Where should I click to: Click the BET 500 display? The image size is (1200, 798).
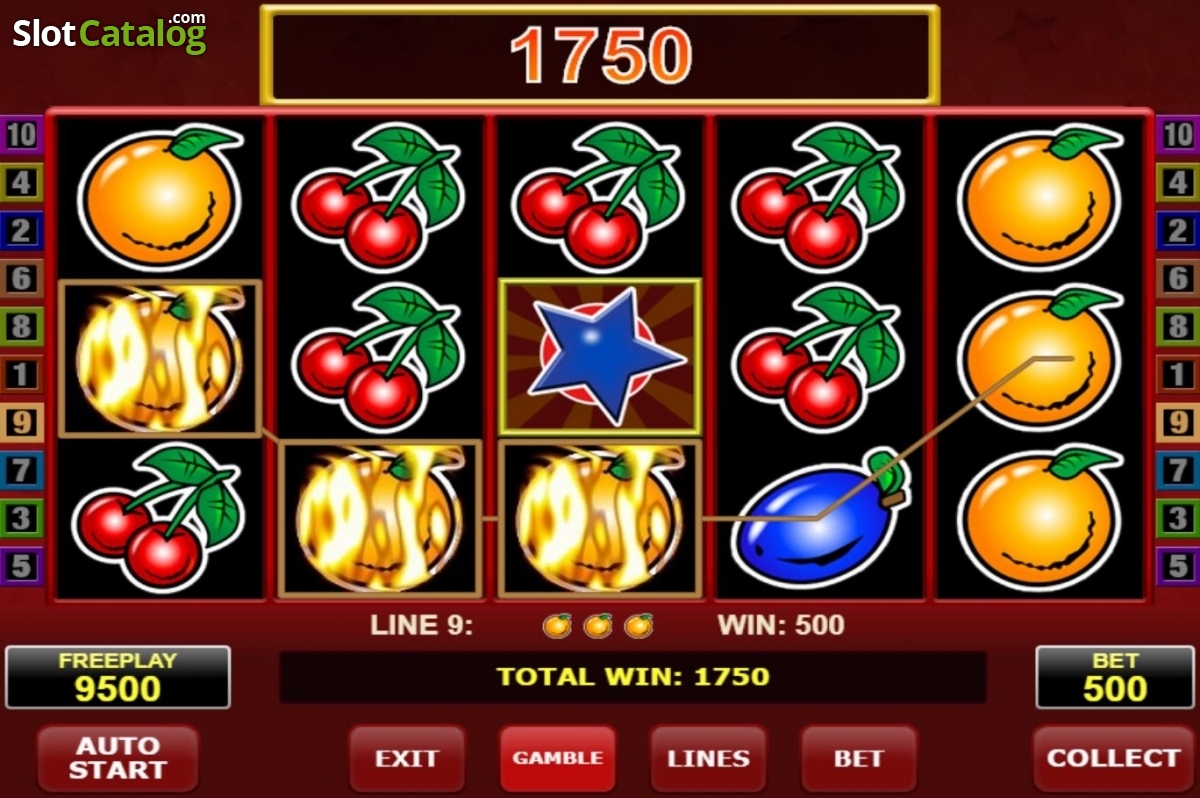pyautogui.click(x=1115, y=677)
